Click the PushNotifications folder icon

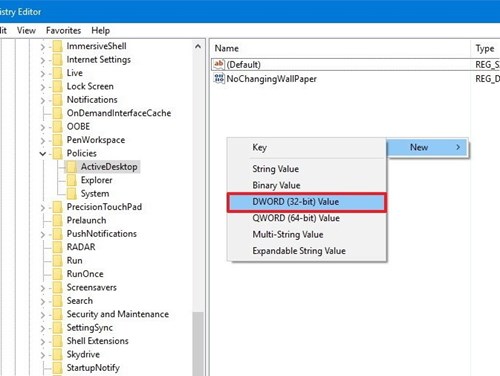pos(58,234)
